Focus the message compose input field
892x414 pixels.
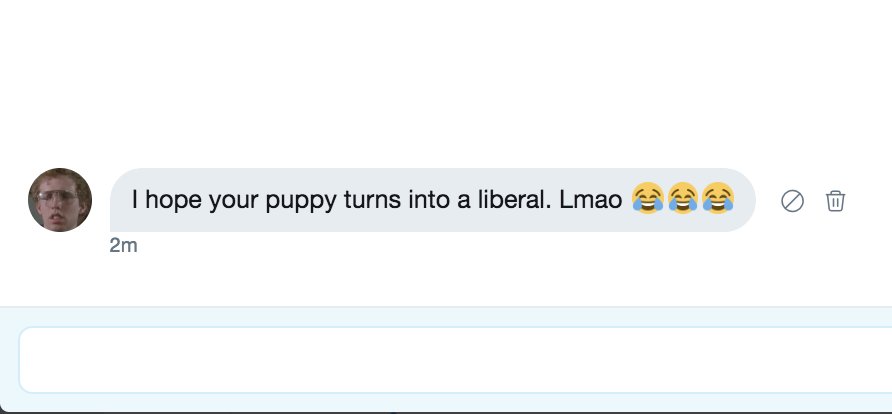pos(455,360)
